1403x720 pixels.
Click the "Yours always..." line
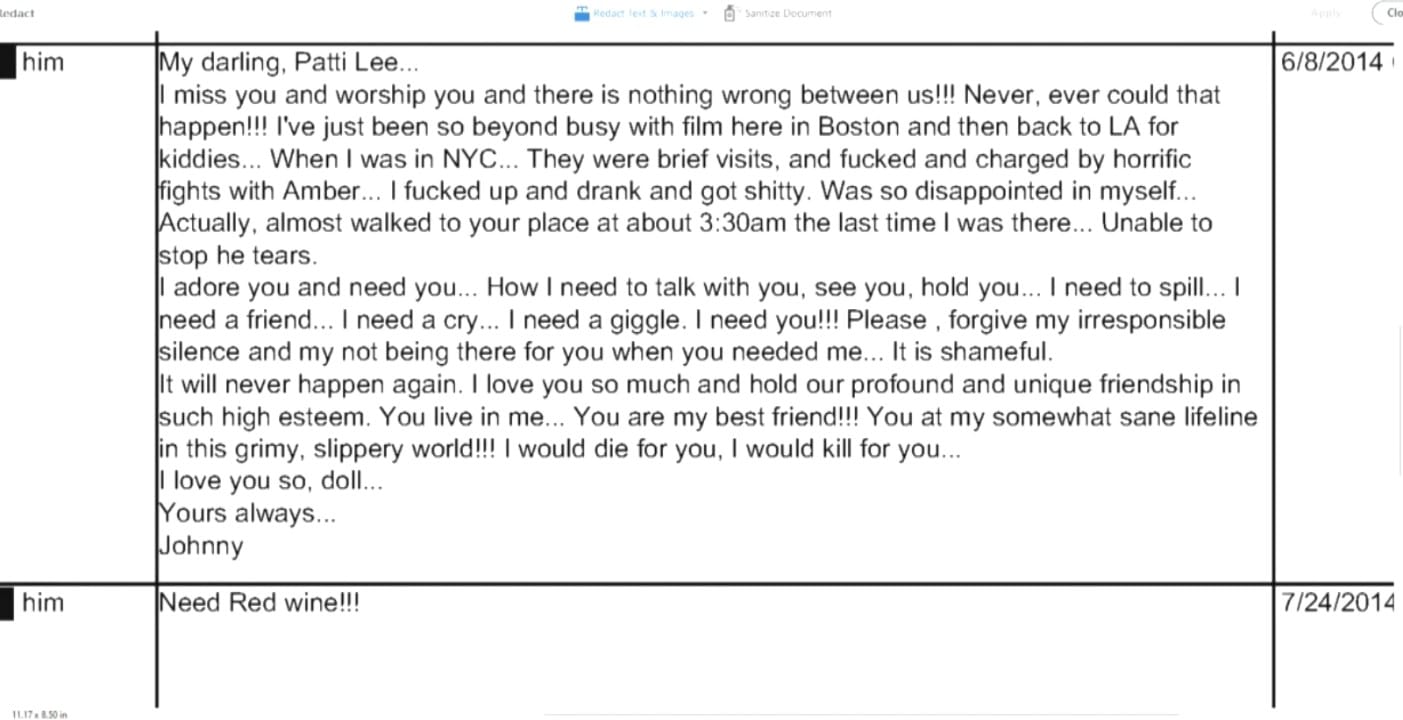click(x=247, y=514)
